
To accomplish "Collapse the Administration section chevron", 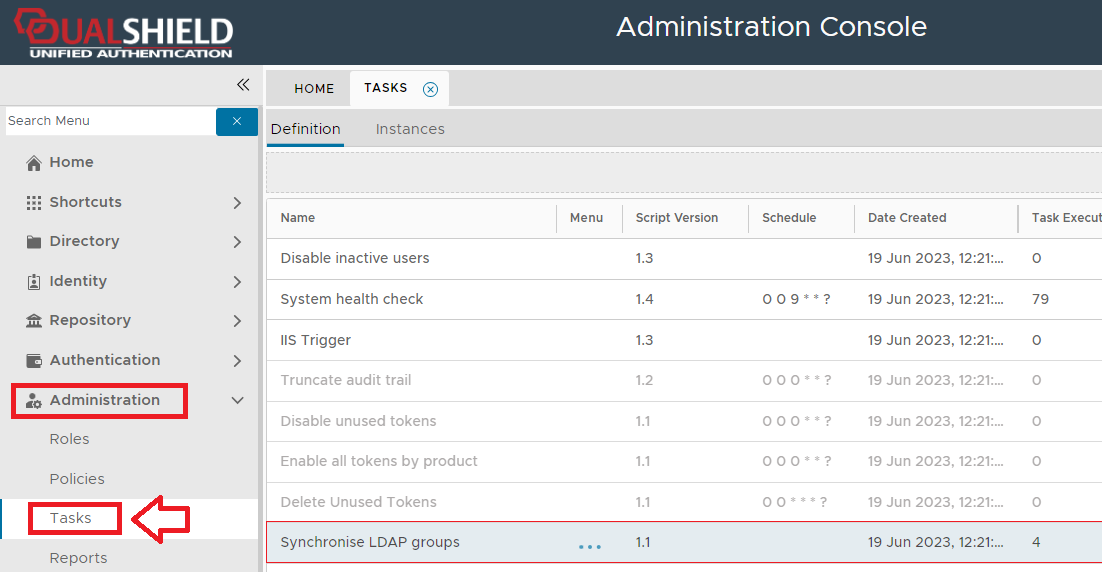I will [x=237, y=401].
